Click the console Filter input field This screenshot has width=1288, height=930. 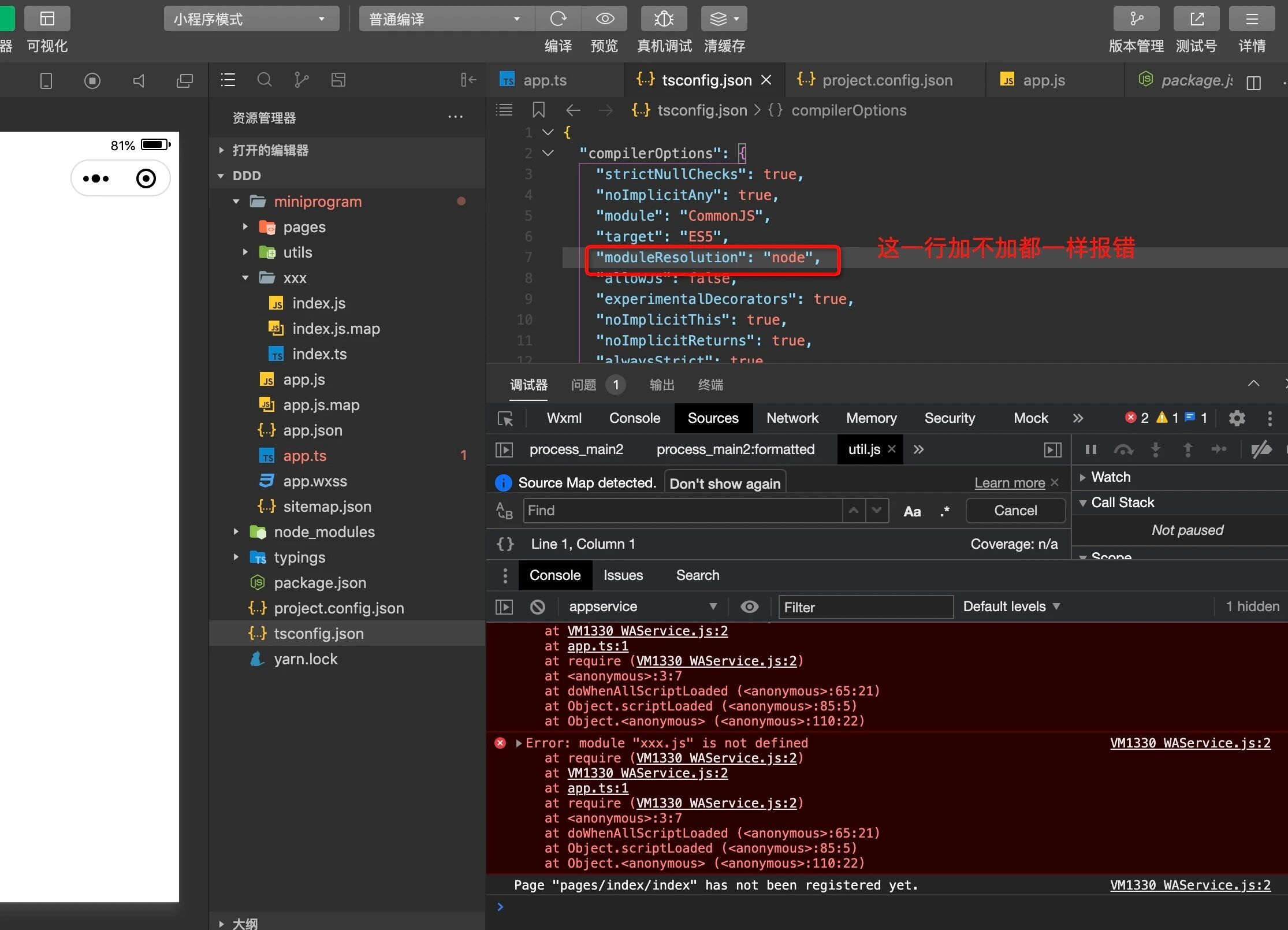coord(865,607)
